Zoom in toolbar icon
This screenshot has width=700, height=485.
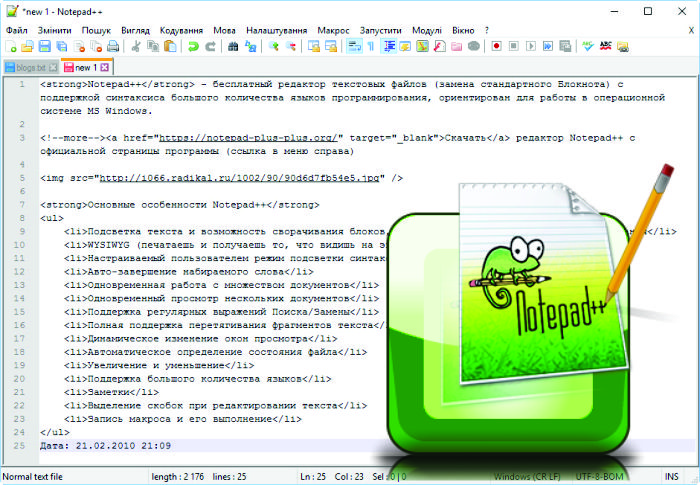coord(273,46)
